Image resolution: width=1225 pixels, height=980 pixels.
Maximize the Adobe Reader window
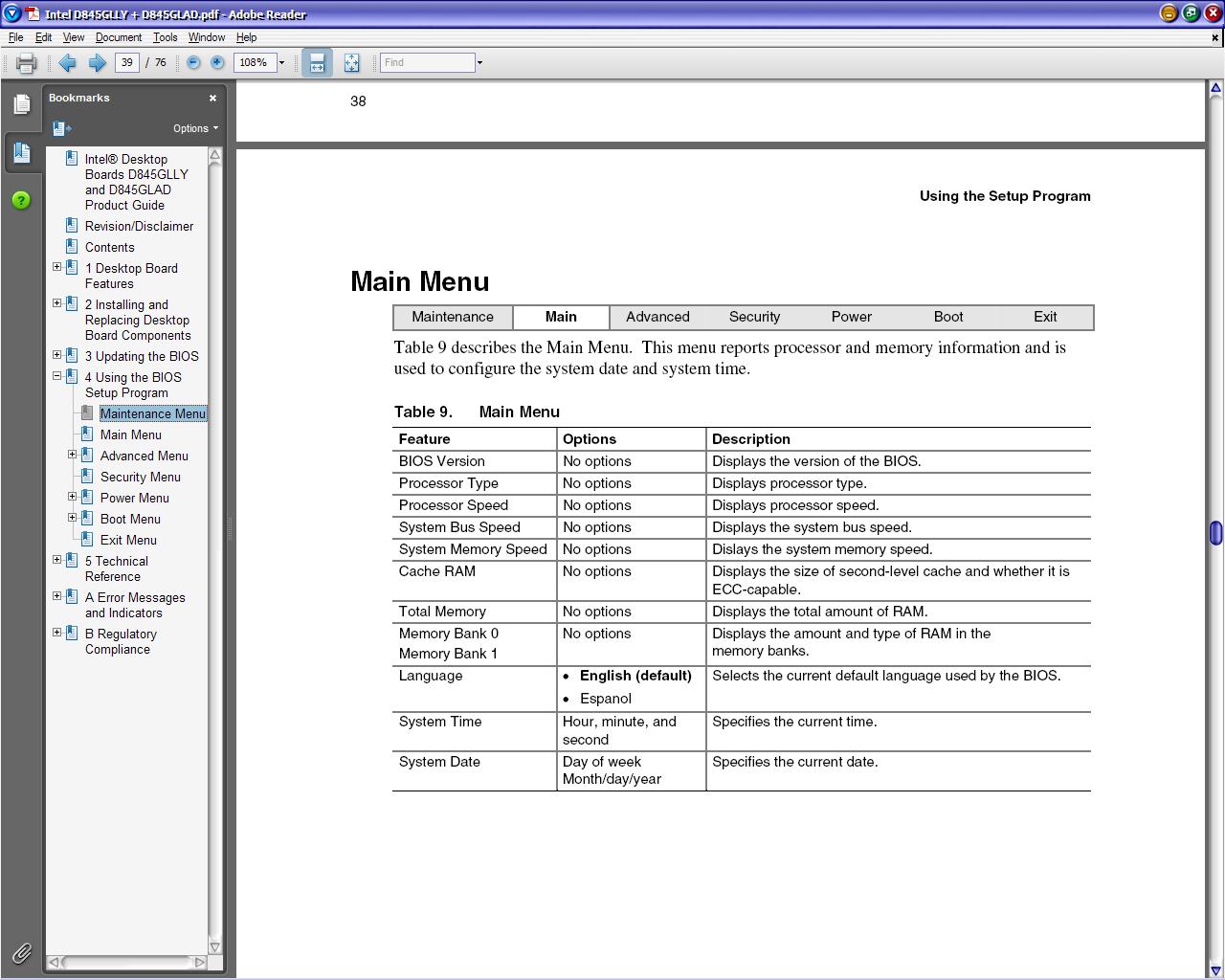click(1191, 13)
